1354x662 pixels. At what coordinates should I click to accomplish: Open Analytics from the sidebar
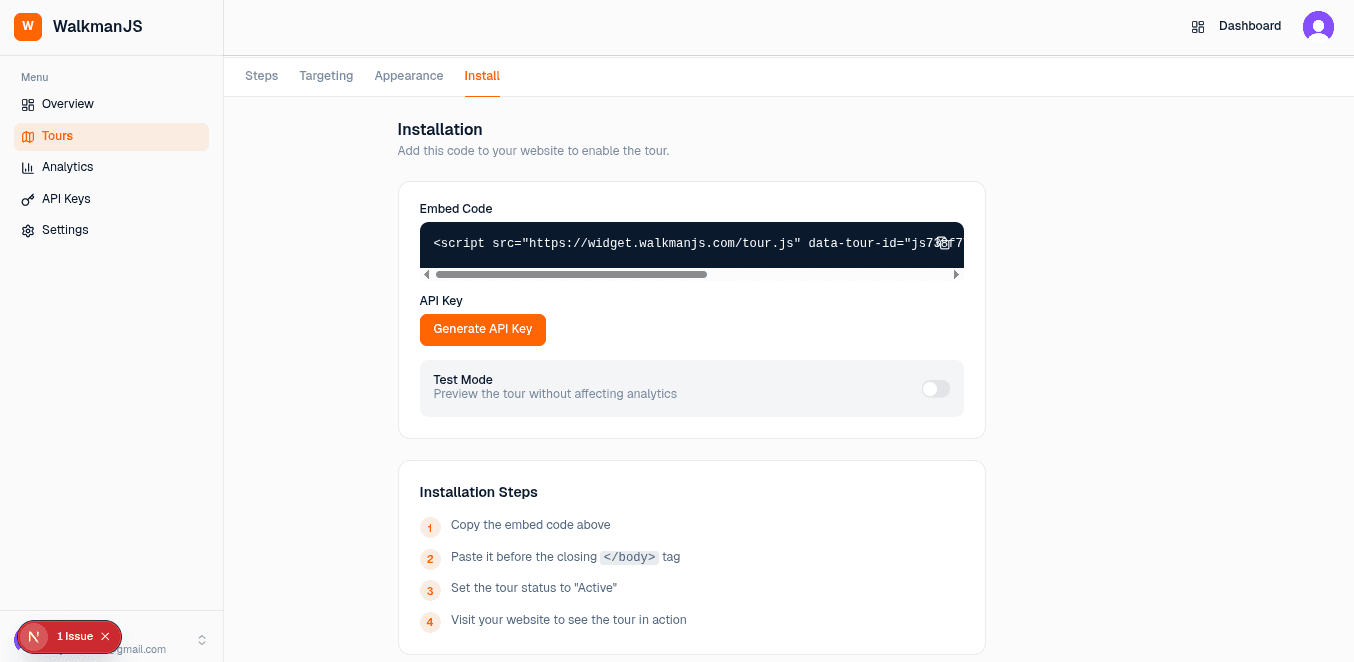tap(67, 167)
